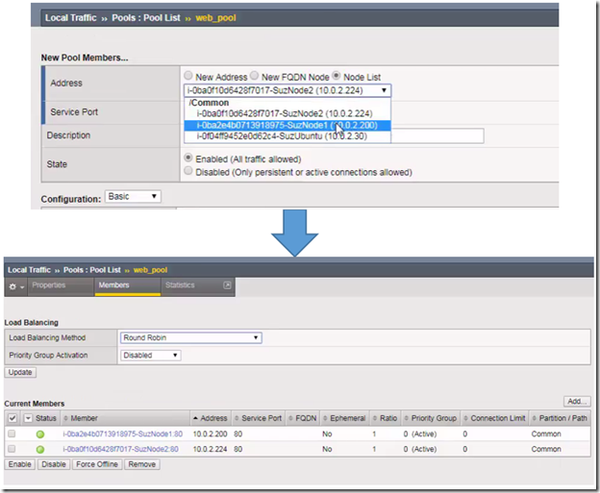This screenshot has height=493, width=600.
Task: Choose Disabled state radio button
Action: pos(190,172)
